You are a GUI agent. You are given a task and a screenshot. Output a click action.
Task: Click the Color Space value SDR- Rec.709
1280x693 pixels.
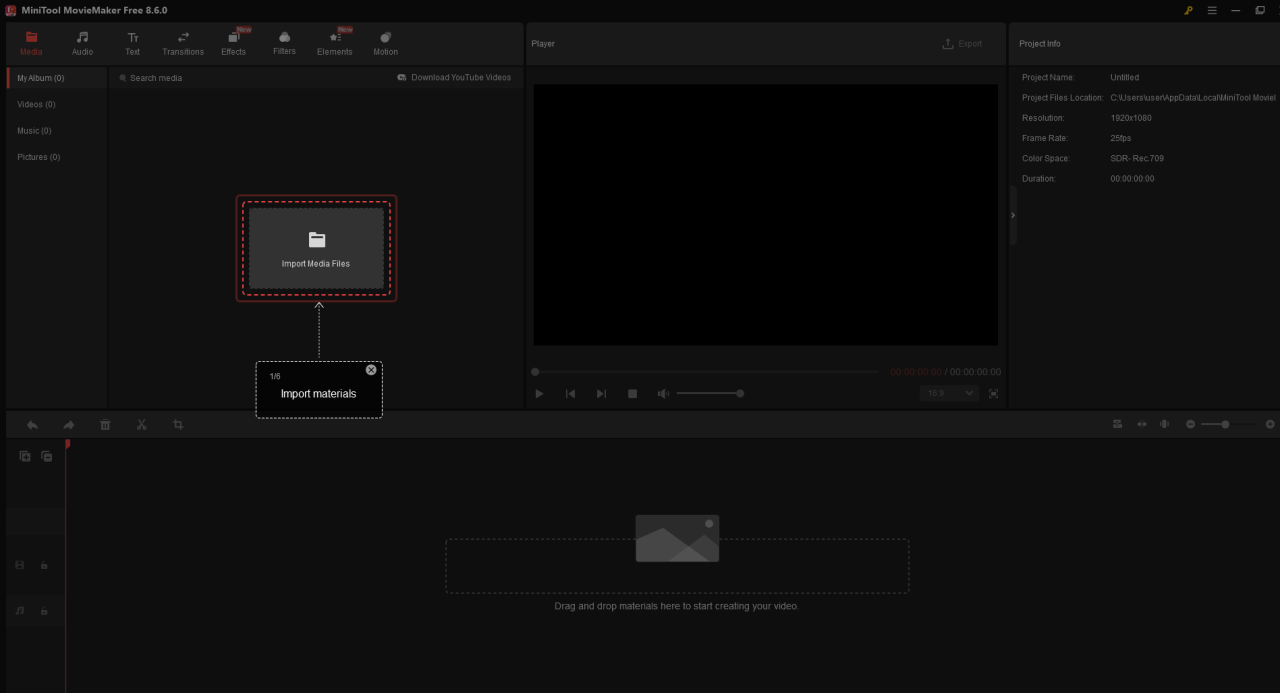(x=1137, y=158)
